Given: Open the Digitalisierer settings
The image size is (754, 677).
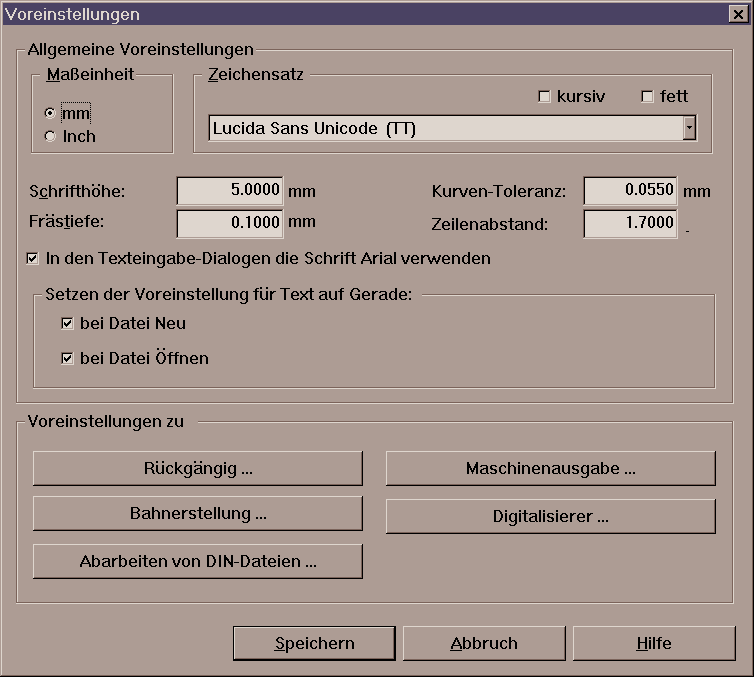Looking at the screenshot, I should [550, 516].
